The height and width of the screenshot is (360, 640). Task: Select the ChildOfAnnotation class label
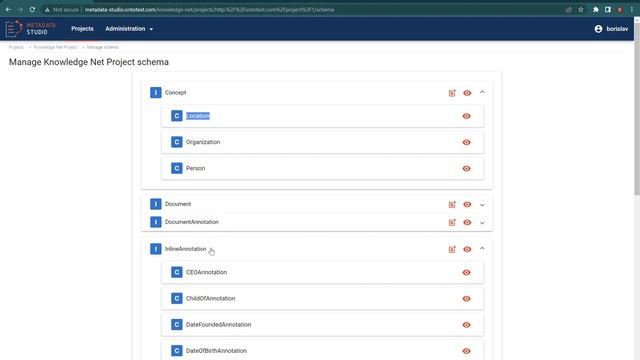point(211,298)
